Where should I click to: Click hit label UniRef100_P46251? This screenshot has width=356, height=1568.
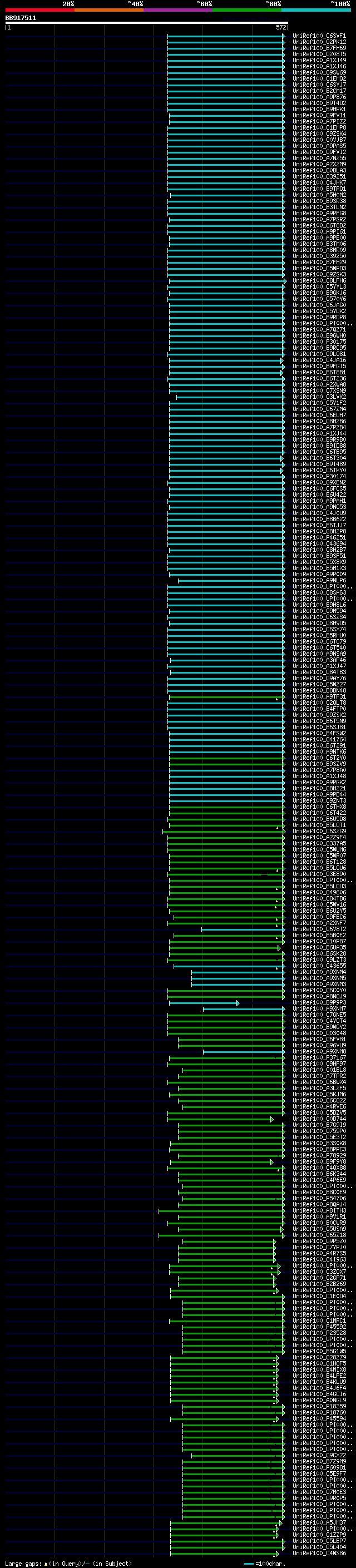[319, 537]
